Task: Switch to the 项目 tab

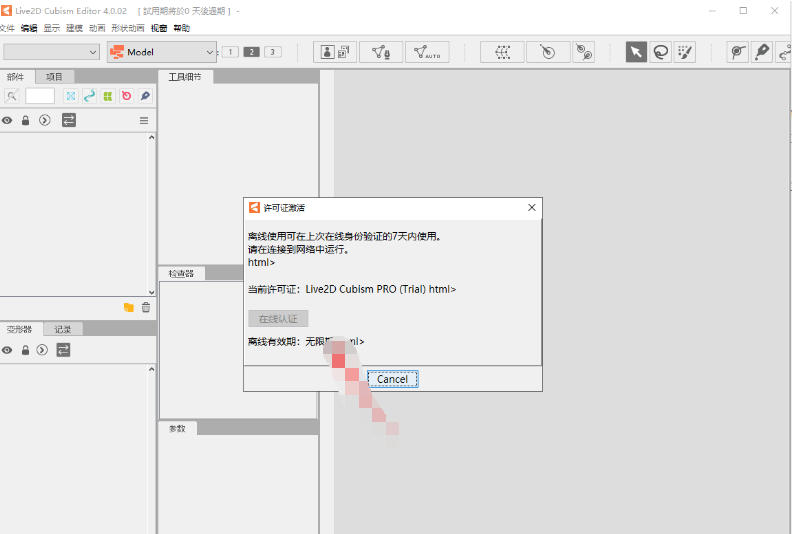Action: tap(55, 77)
